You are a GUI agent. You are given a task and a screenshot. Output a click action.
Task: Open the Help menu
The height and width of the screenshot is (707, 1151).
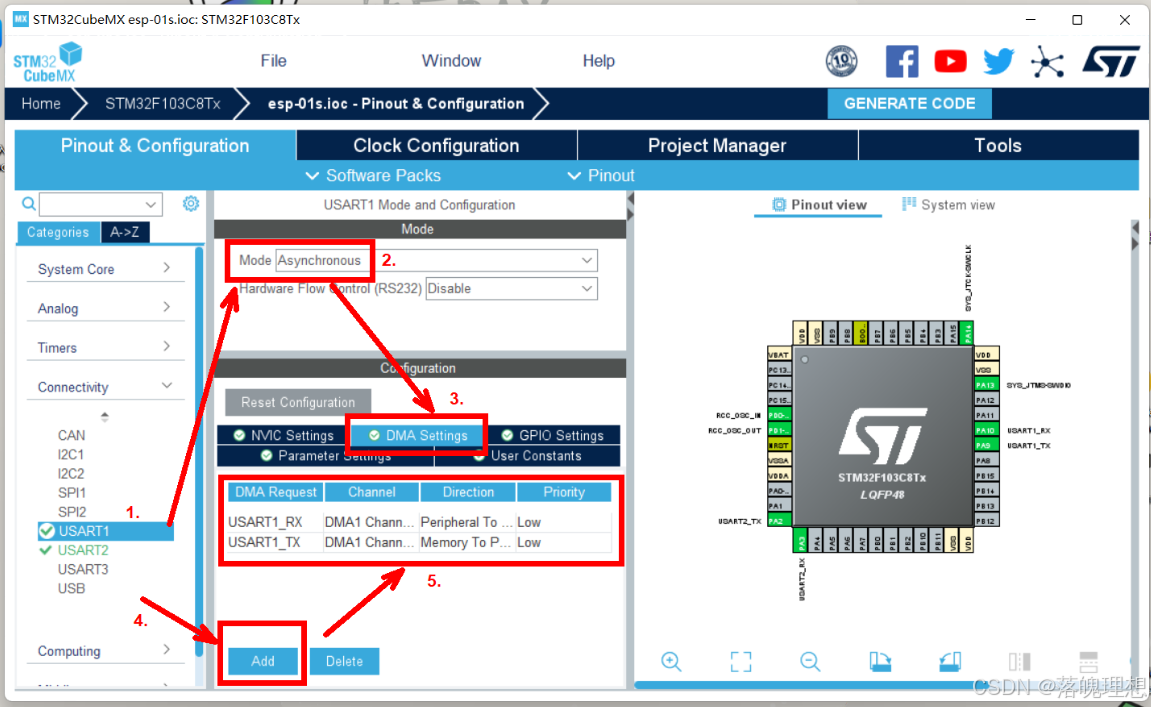tap(598, 61)
